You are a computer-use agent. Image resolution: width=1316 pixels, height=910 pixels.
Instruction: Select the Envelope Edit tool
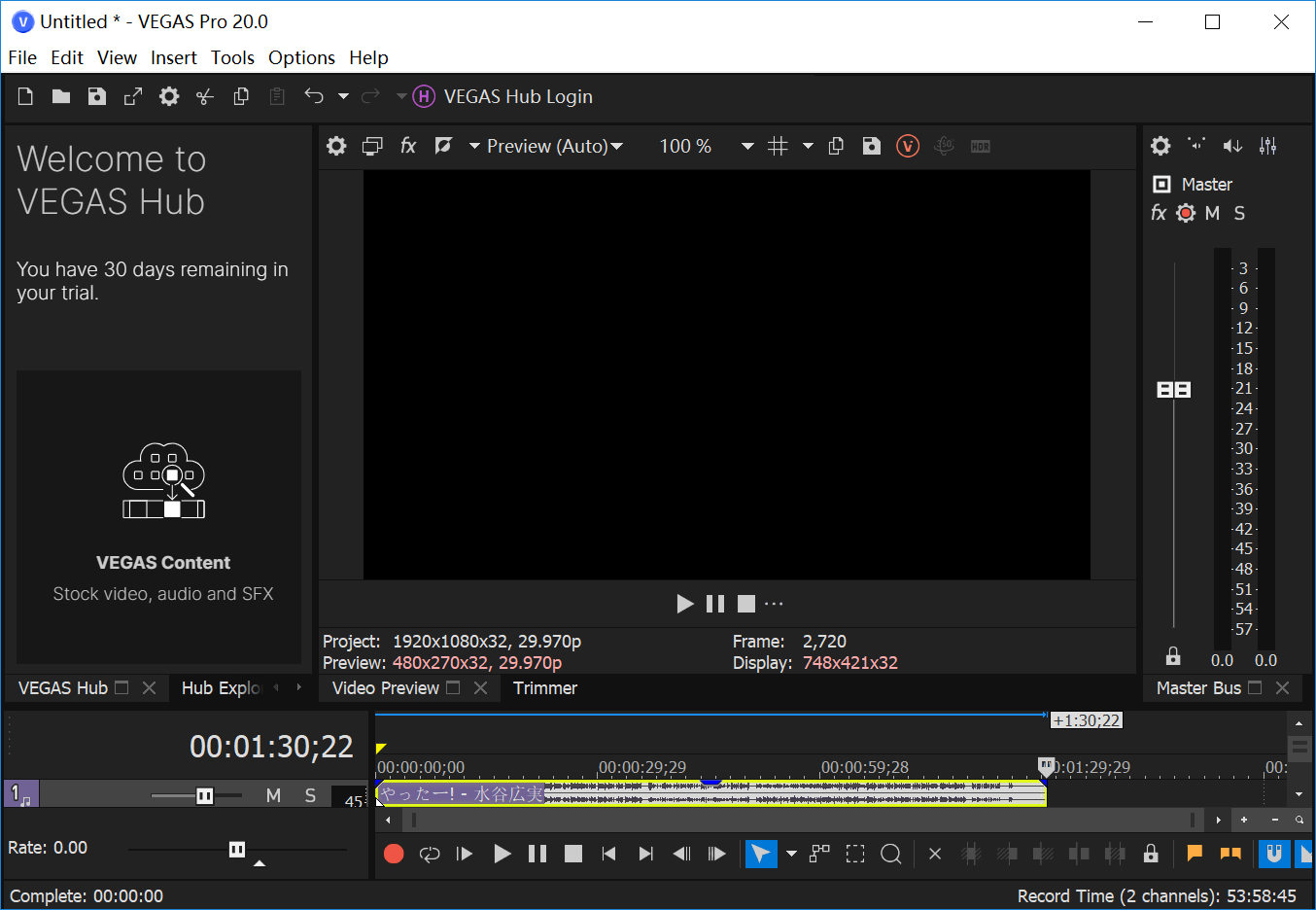tap(820, 854)
